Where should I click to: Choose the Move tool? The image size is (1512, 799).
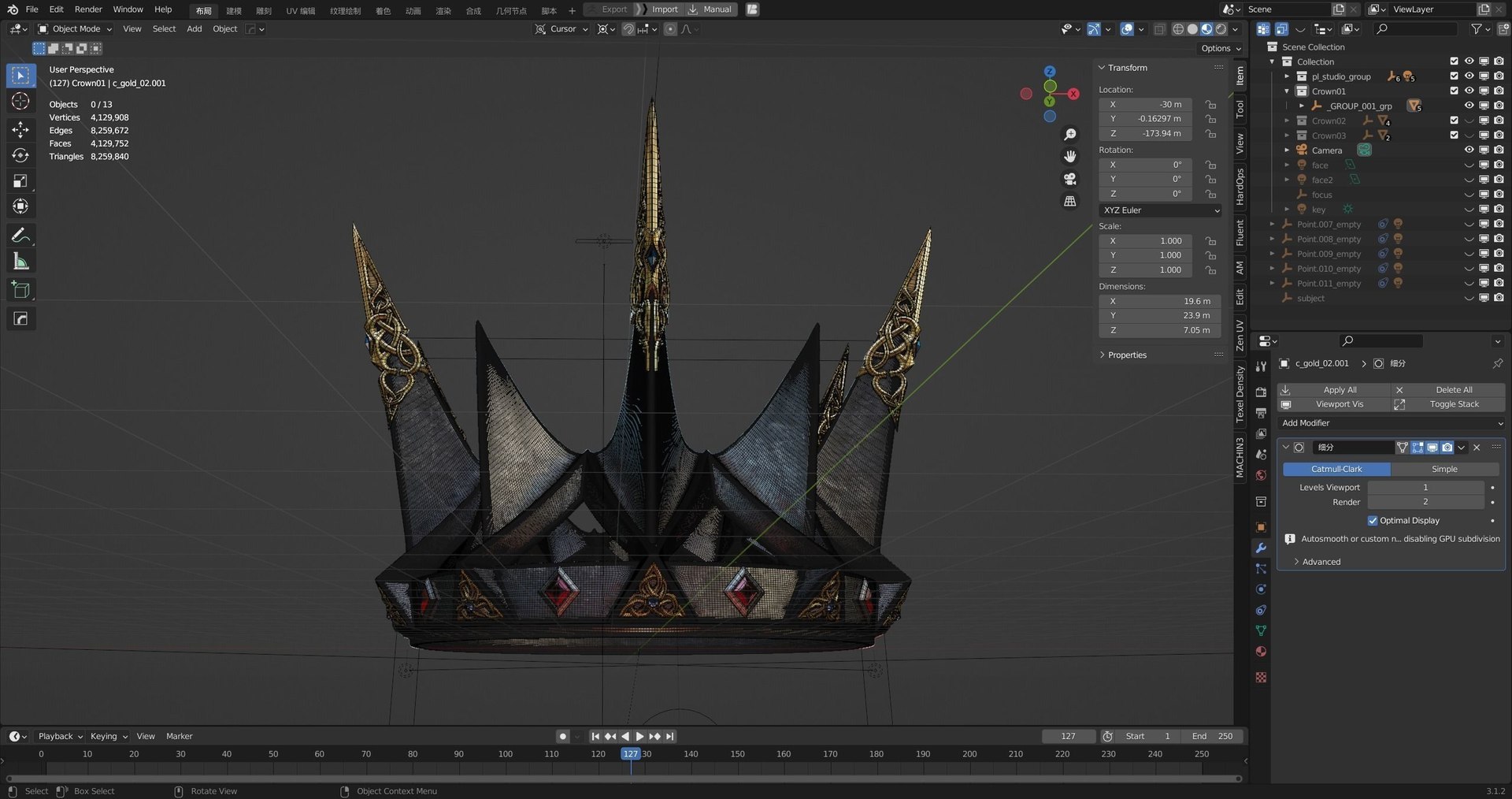point(21,129)
